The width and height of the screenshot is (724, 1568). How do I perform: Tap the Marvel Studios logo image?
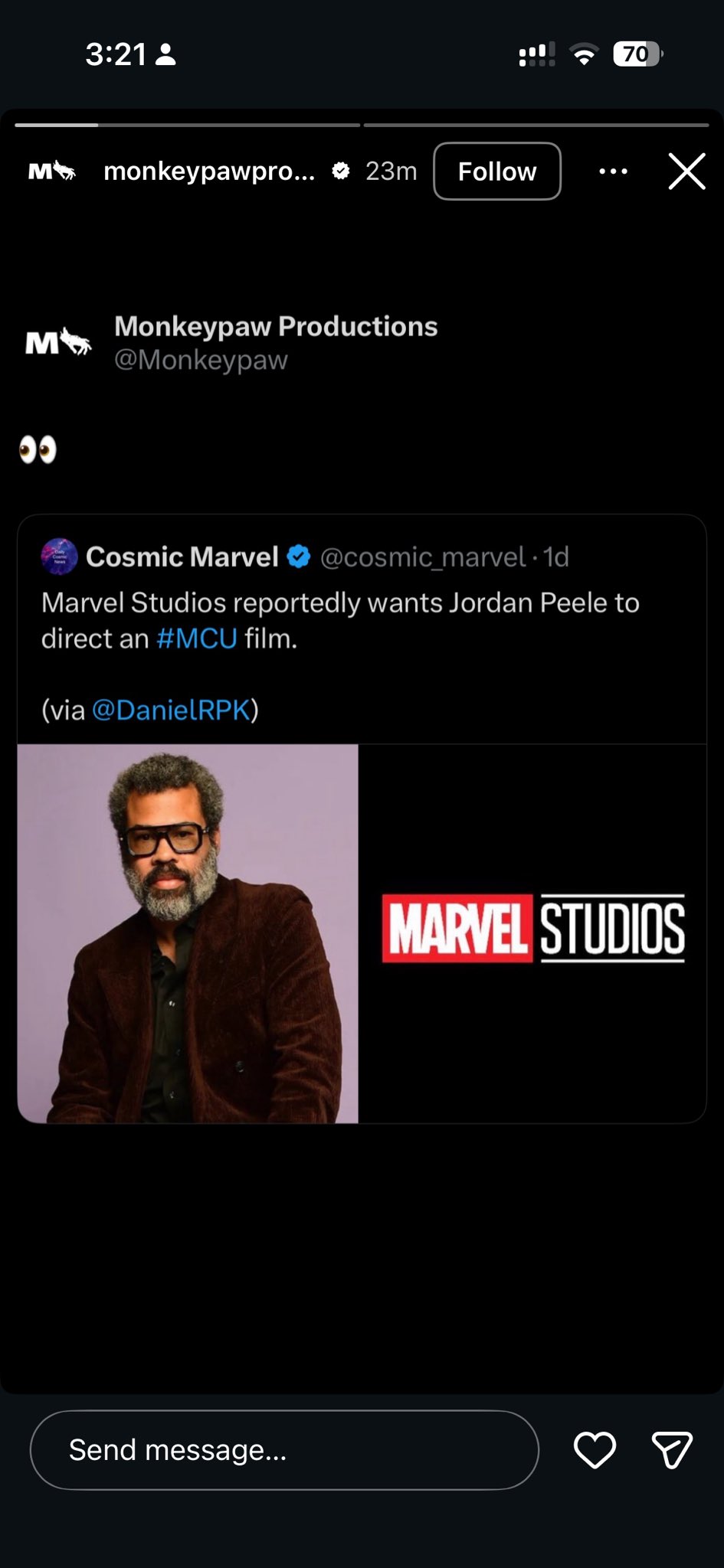(x=533, y=928)
